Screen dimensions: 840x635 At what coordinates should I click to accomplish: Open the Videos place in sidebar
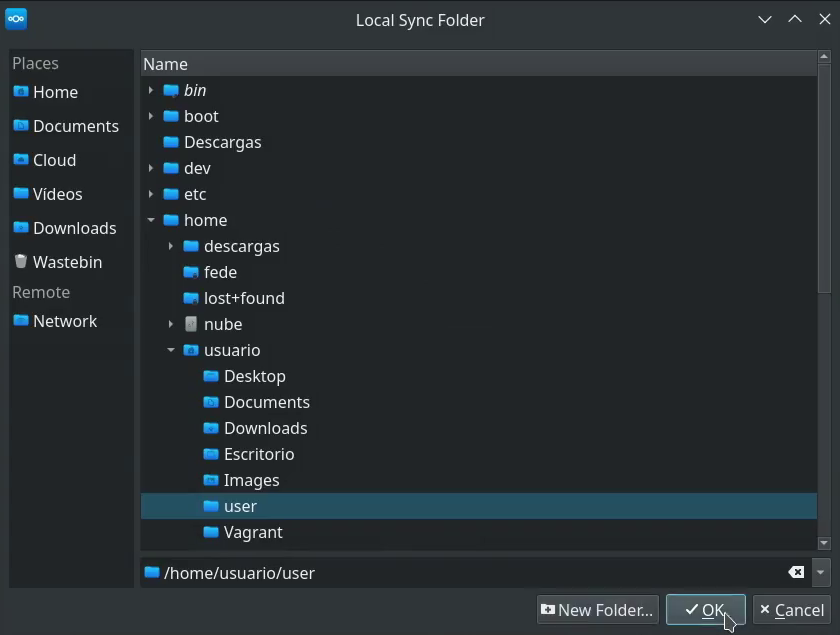coord(57,194)
